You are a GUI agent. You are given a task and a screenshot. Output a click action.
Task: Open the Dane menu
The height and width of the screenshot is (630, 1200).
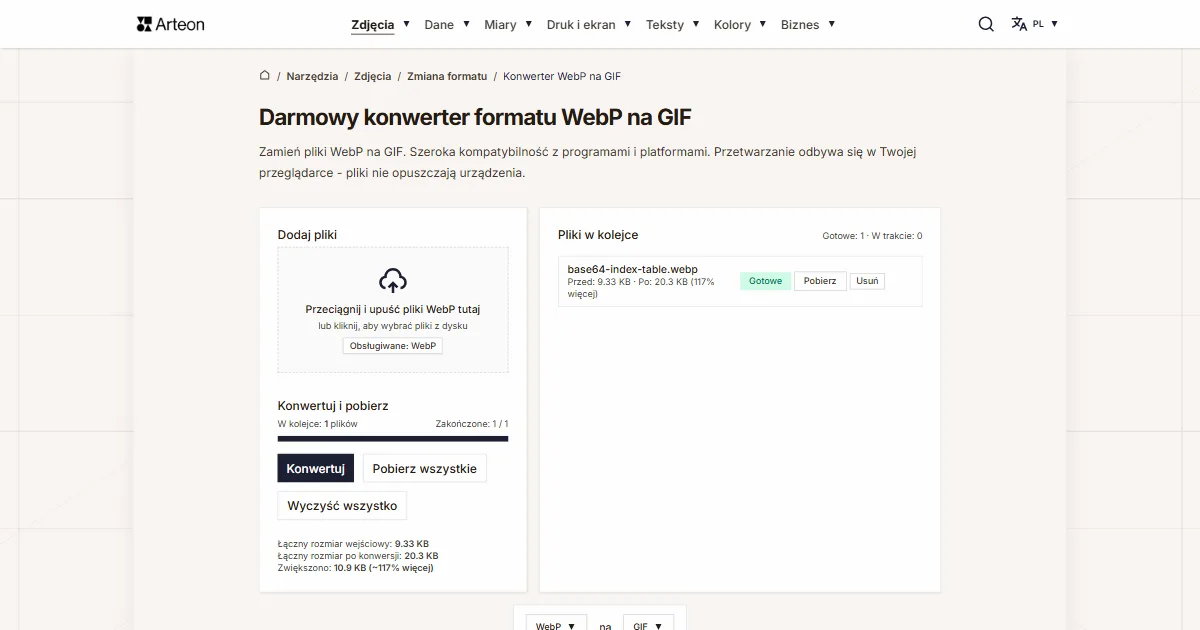tap(447, 24)
